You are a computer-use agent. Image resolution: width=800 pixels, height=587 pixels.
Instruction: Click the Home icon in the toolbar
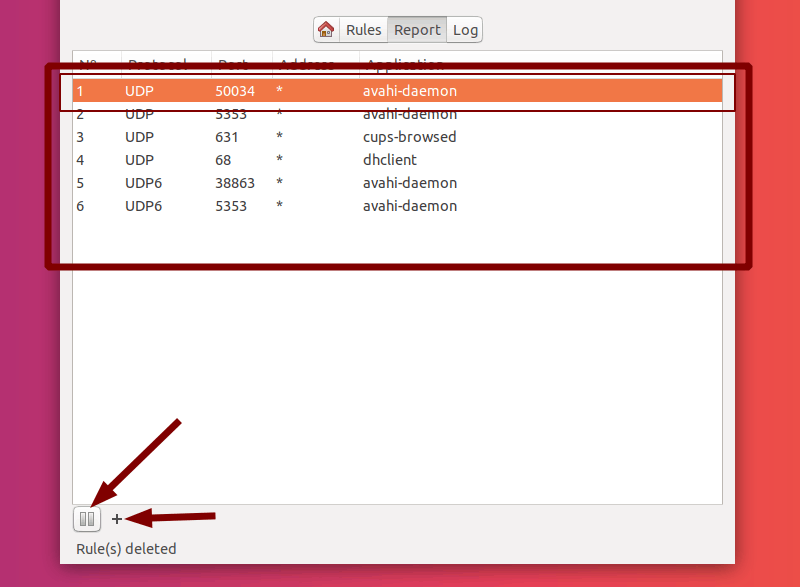[327, 29]
